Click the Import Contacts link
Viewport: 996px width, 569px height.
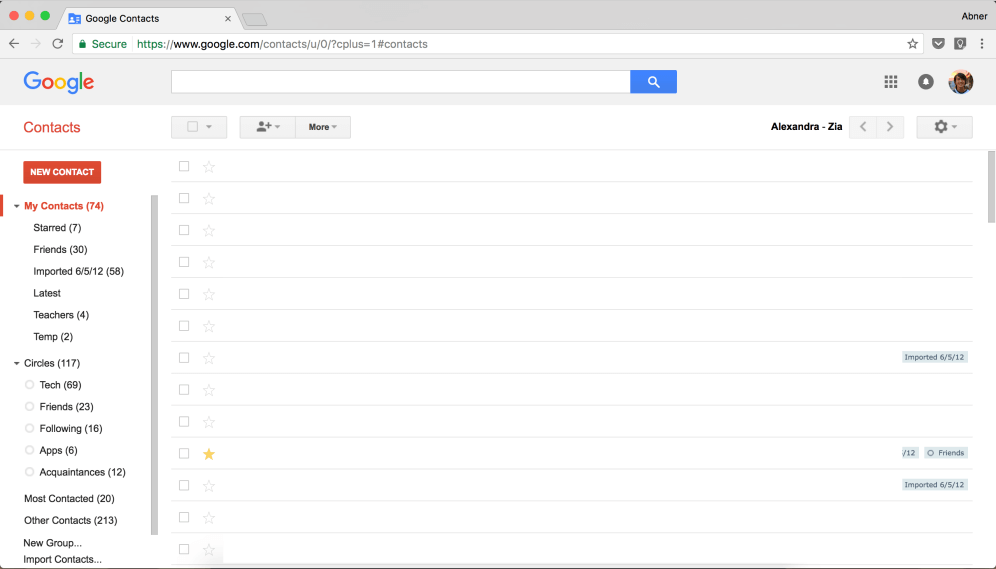(63, 560)
